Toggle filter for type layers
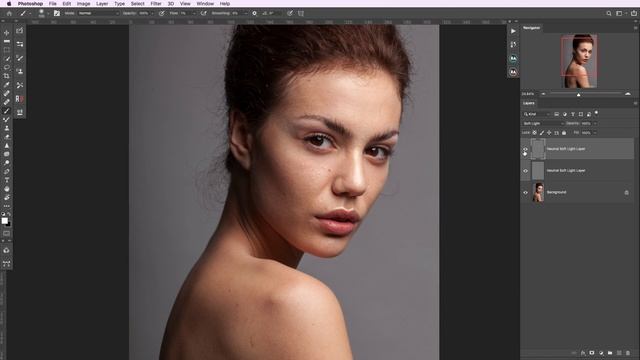640x360 pixels. point(573,114)
